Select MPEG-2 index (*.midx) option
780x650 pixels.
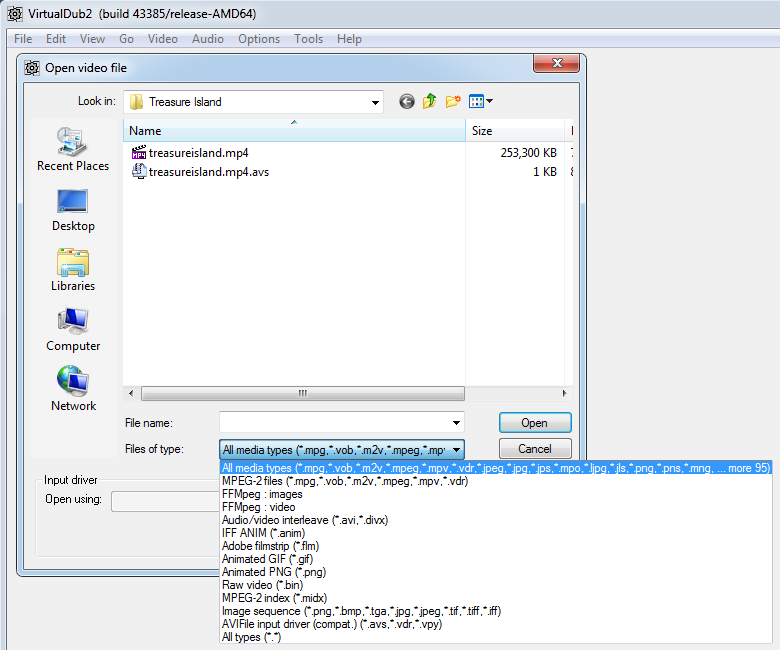[x=496, y=598]
